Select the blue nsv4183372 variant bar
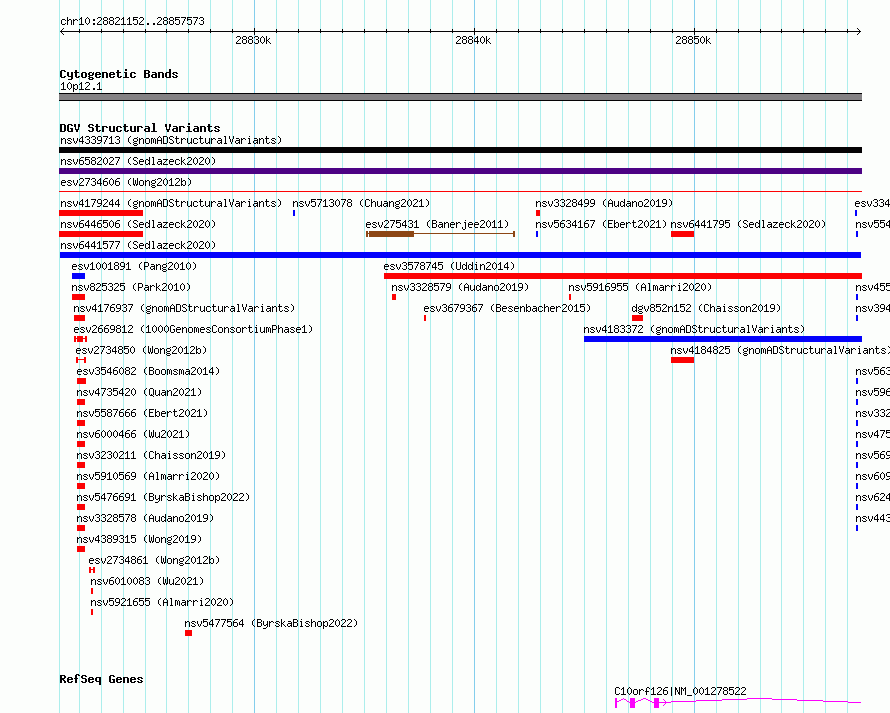The image size is (890, 713). [723, 339]
